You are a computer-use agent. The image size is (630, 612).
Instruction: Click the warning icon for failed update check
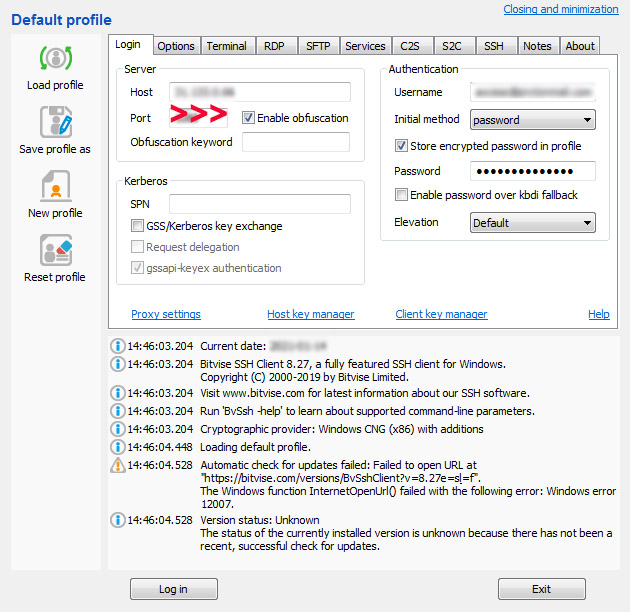tap(118, 465)
